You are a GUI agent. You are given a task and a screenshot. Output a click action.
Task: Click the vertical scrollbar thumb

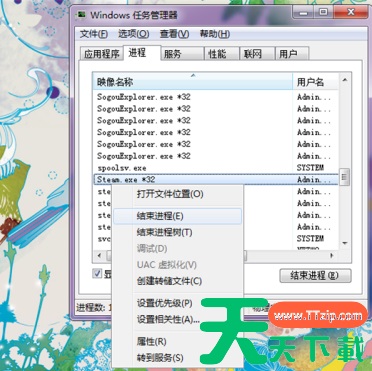click(x=345, y=177)
